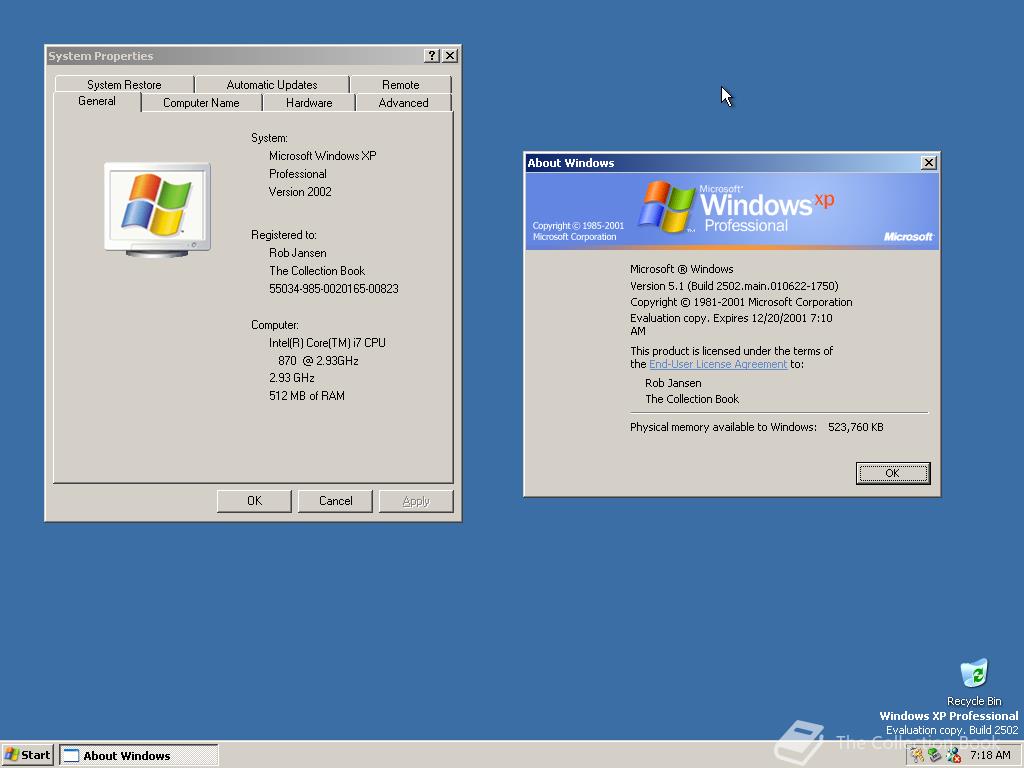Go to the Advanced tab
Image resolution: width=1024 pixels, height=768 pixels.
coord(404,103)
